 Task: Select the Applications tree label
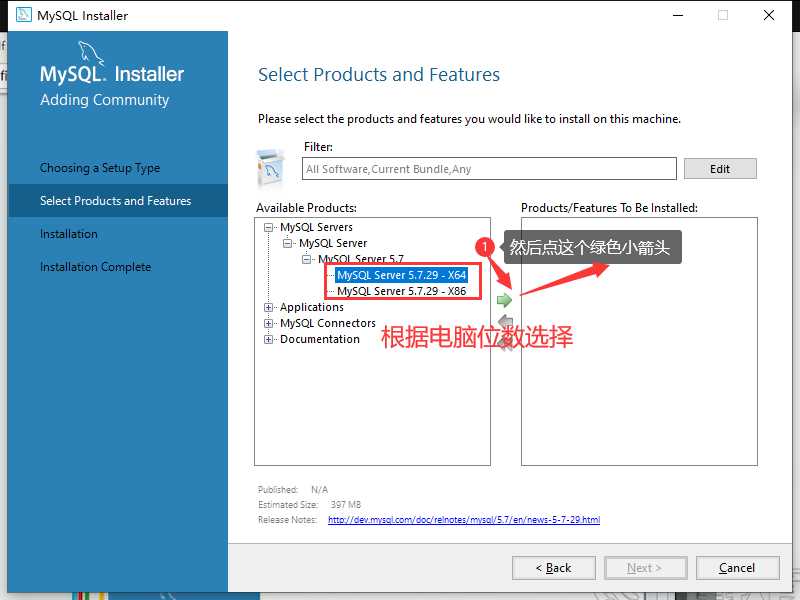pyautogui.click(x=312, y=307)
